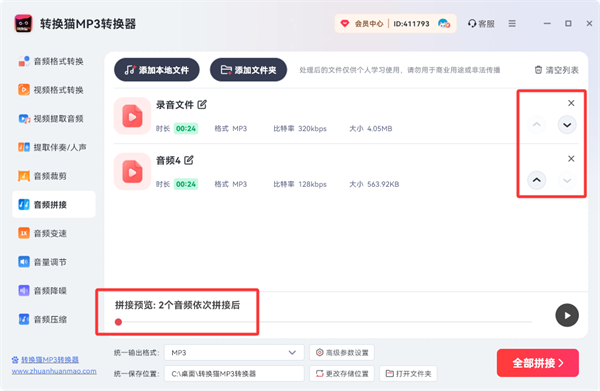Image resolution: width=600 pixels, height=391 pixels.
Task: Click the red preview progress handle
Action: tap(119, 322)
